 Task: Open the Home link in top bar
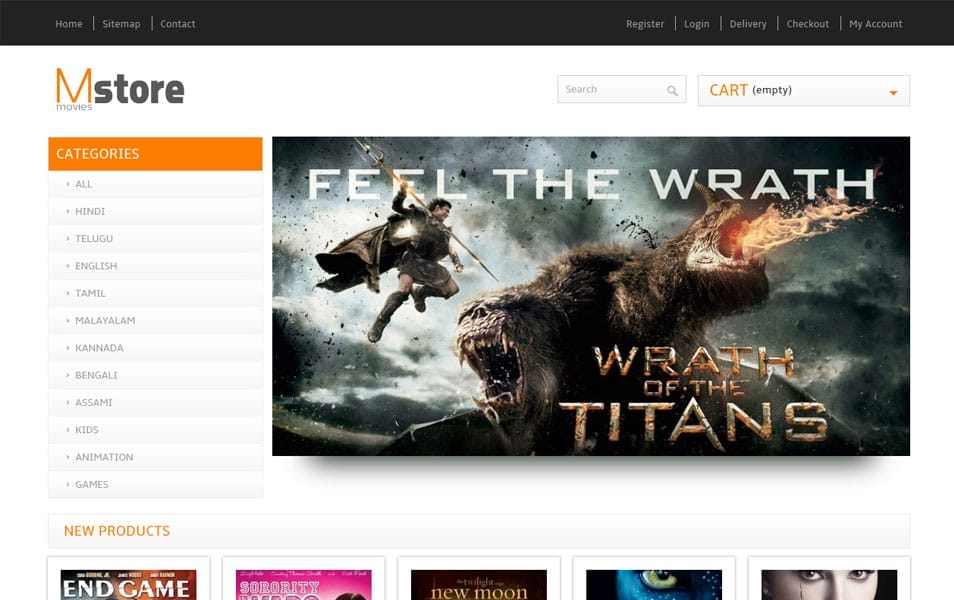tap(69, 24)
